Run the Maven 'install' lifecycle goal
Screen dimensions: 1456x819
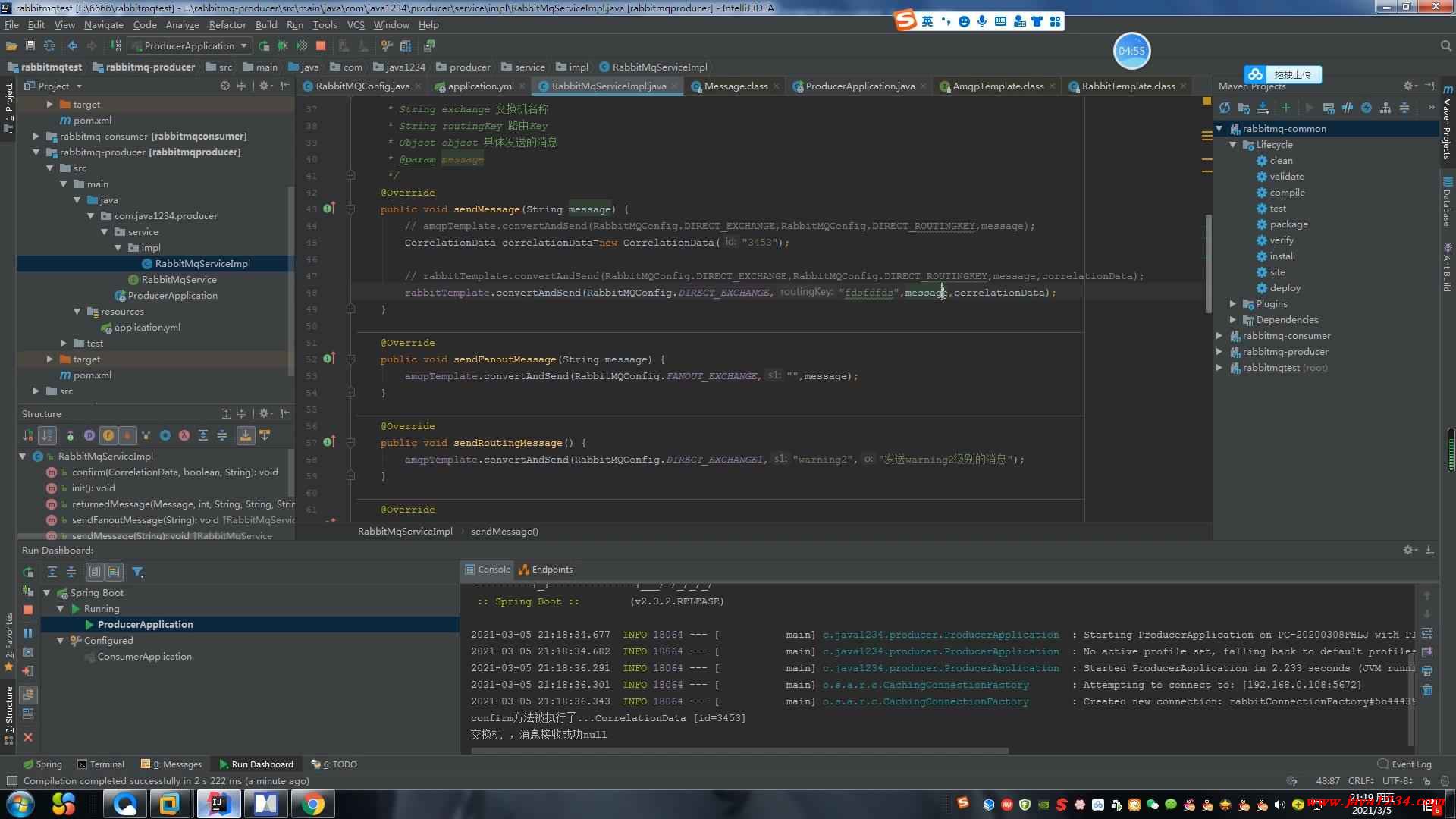coord(1282,256)
